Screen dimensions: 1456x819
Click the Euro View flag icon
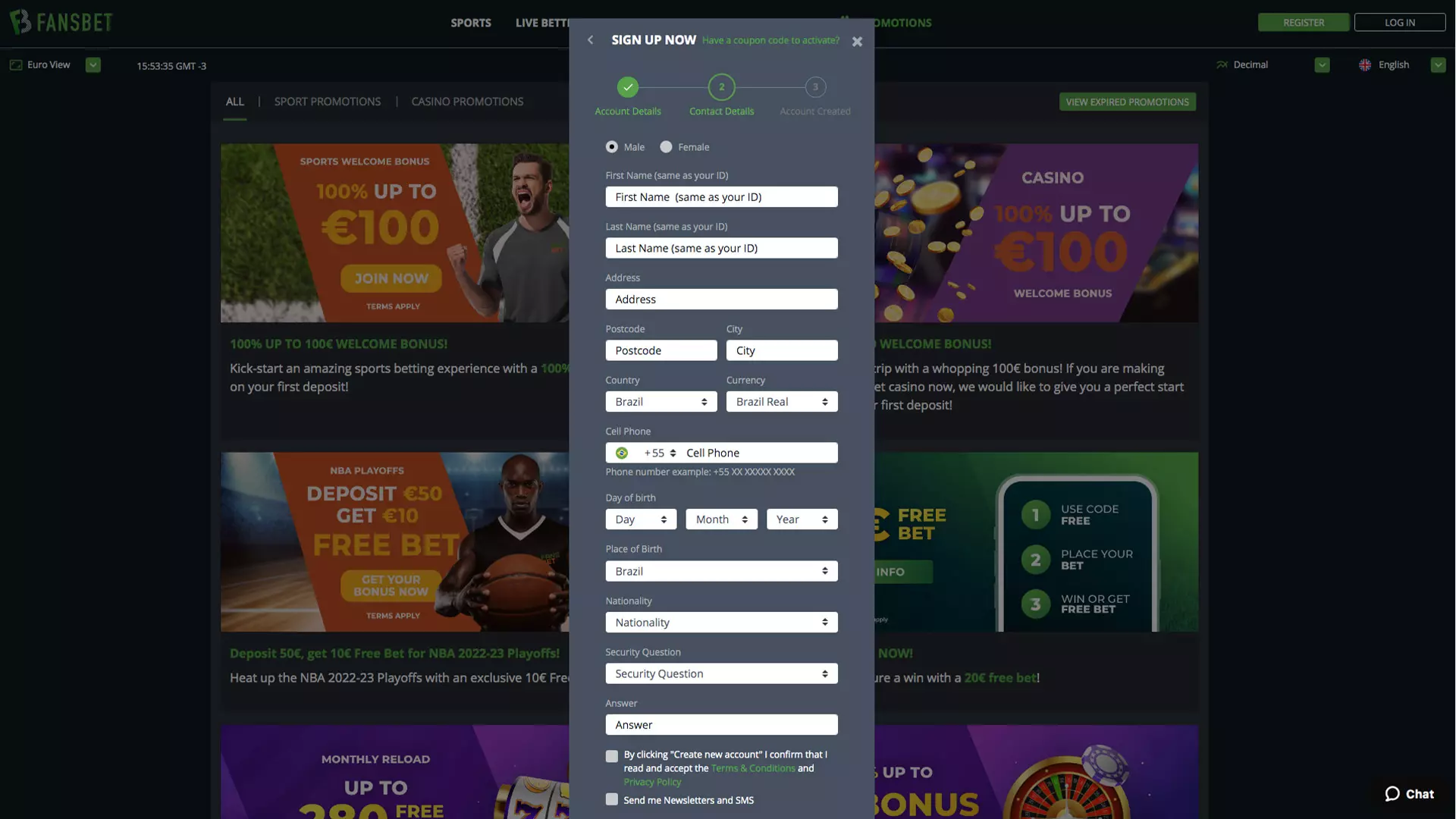click(15, 64)
